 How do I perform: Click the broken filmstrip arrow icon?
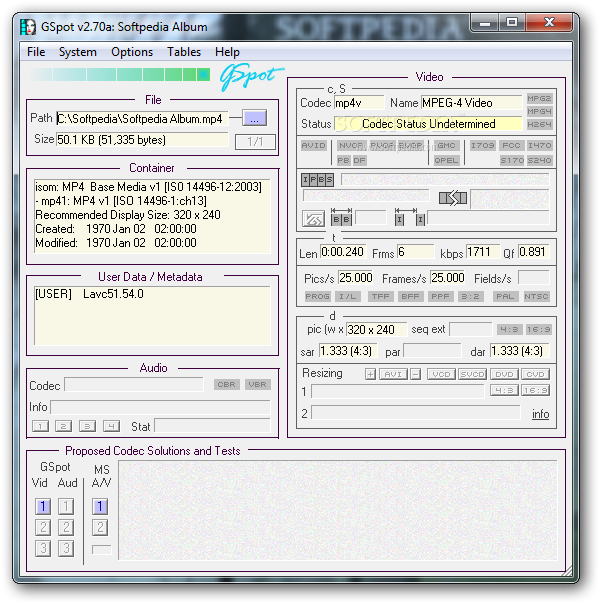tap(453, 198)
